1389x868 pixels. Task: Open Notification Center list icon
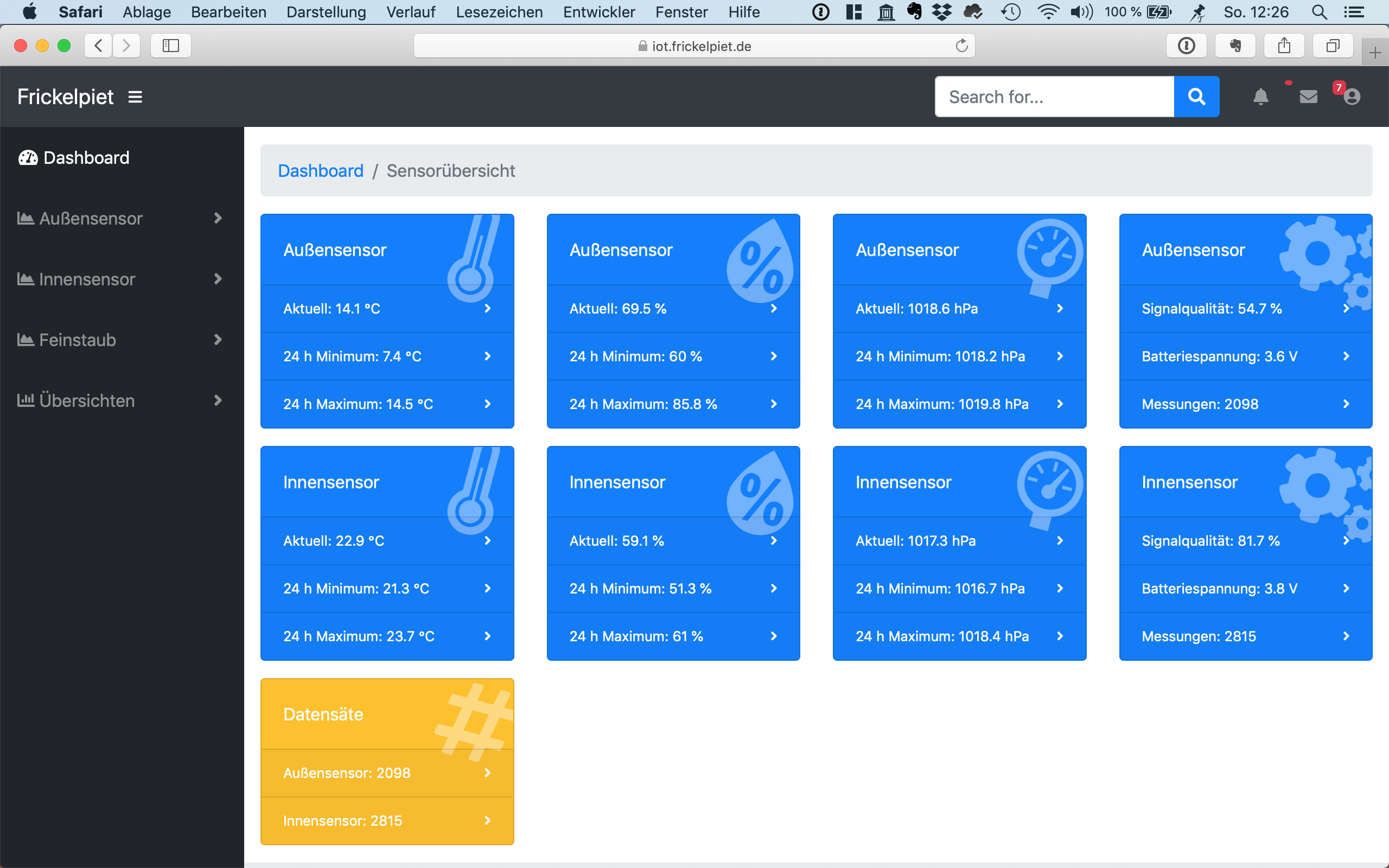(x=1354, y=12)
